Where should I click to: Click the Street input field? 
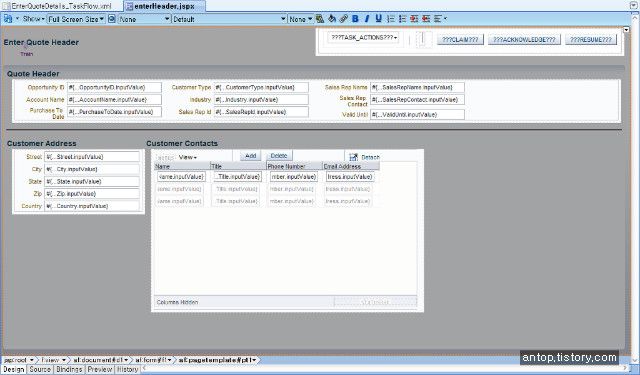pos(92,157)
